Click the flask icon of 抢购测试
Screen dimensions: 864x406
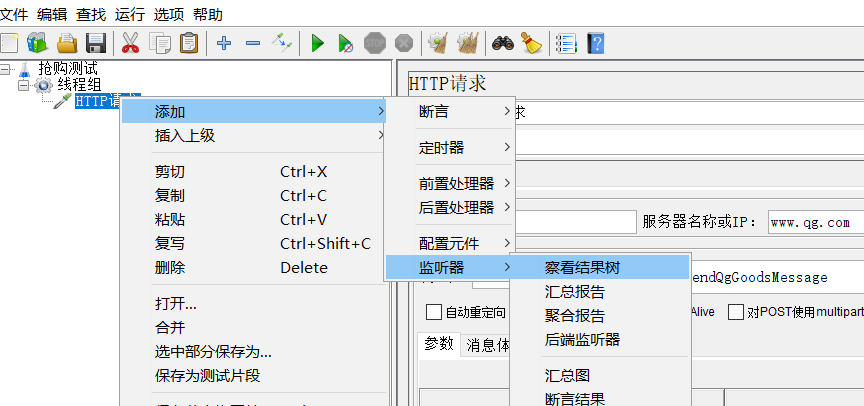(x=24, y=69)
